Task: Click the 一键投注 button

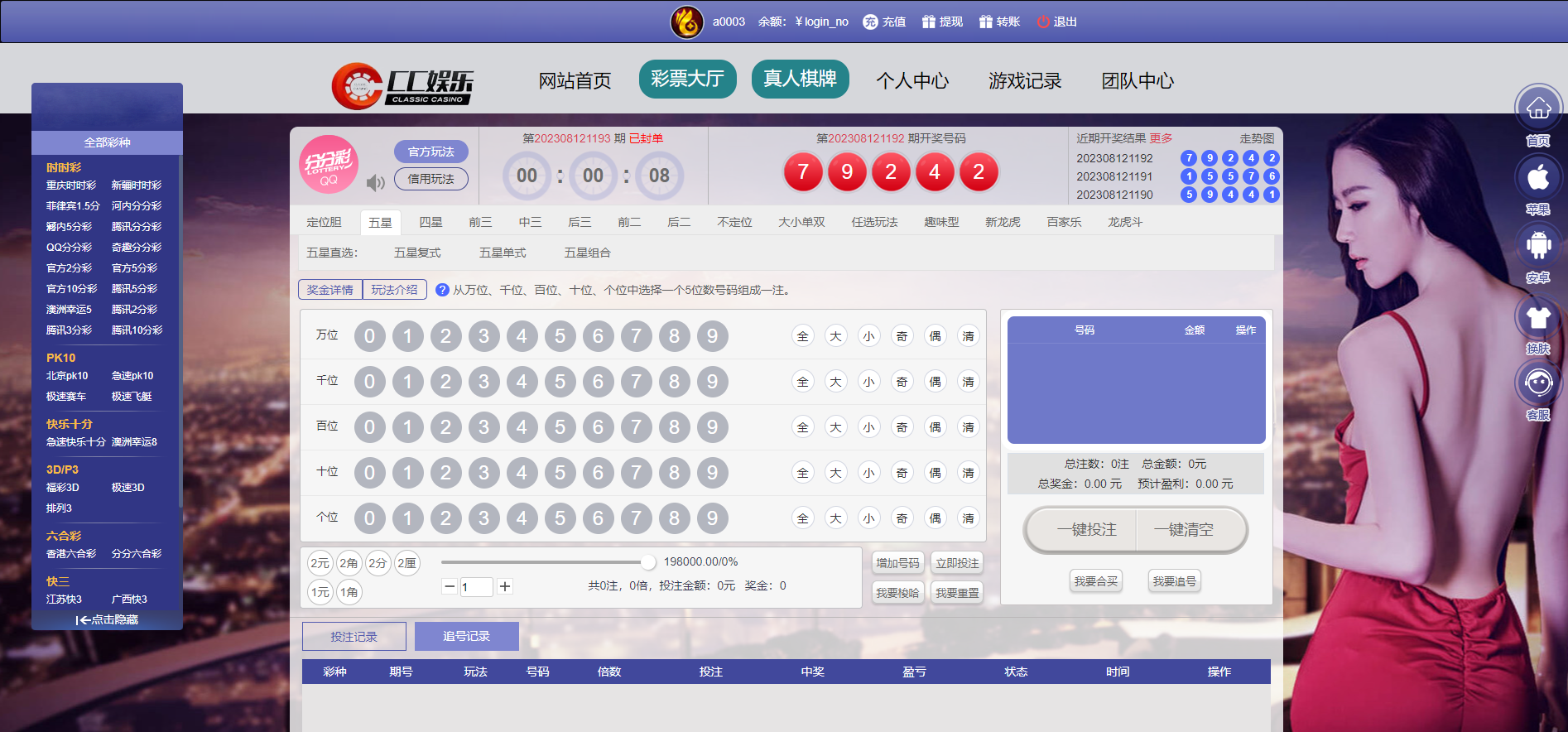Action: (1086, 530)
